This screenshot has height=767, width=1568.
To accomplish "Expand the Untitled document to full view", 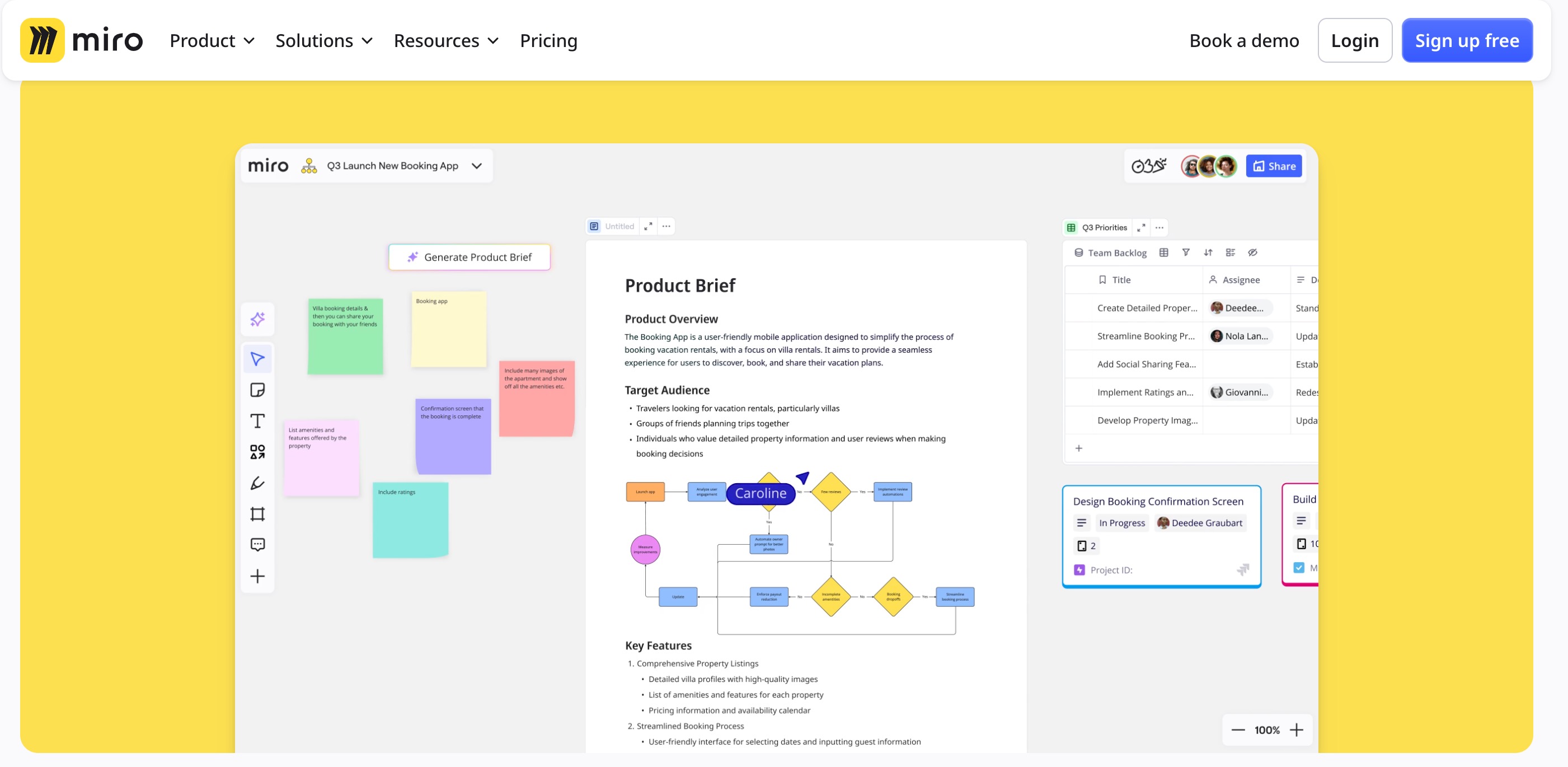I will coord(648,226).
